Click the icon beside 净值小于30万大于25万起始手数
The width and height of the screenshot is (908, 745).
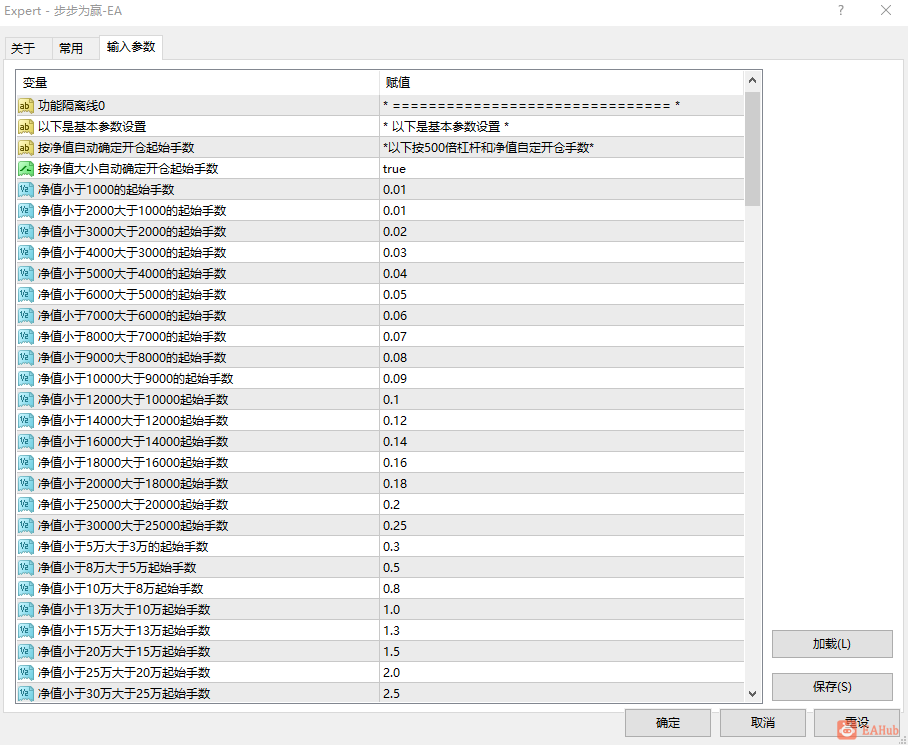pyautogui.click(x=26, y=693)
